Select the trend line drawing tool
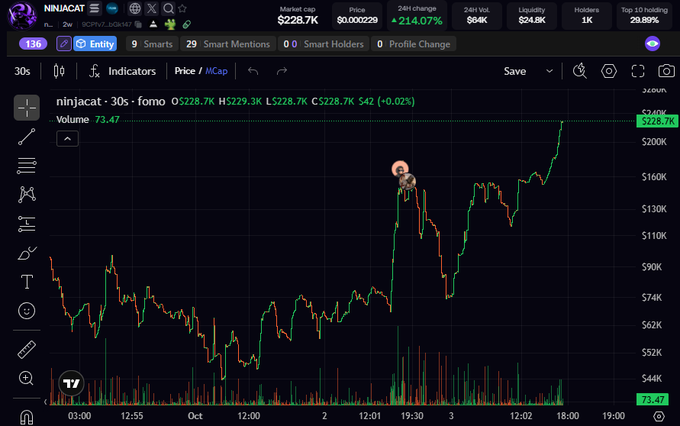 (26, 137)
